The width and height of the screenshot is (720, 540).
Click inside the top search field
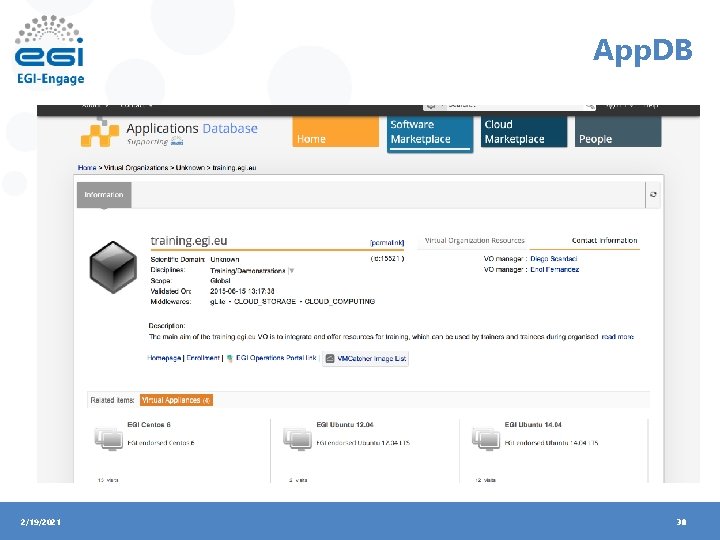[x=510, y=107]
